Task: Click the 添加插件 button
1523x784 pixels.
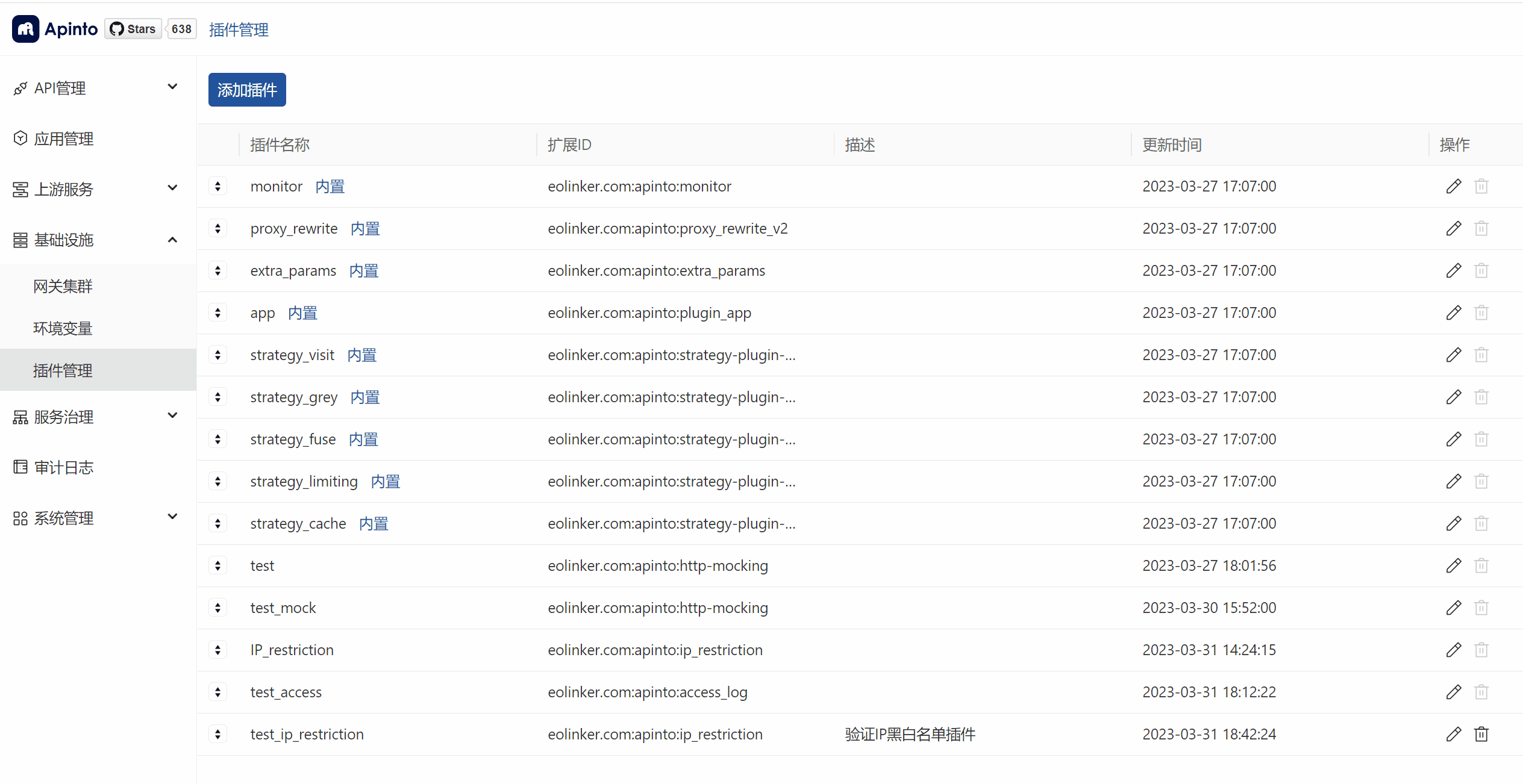Action: [x=247, y=90]
